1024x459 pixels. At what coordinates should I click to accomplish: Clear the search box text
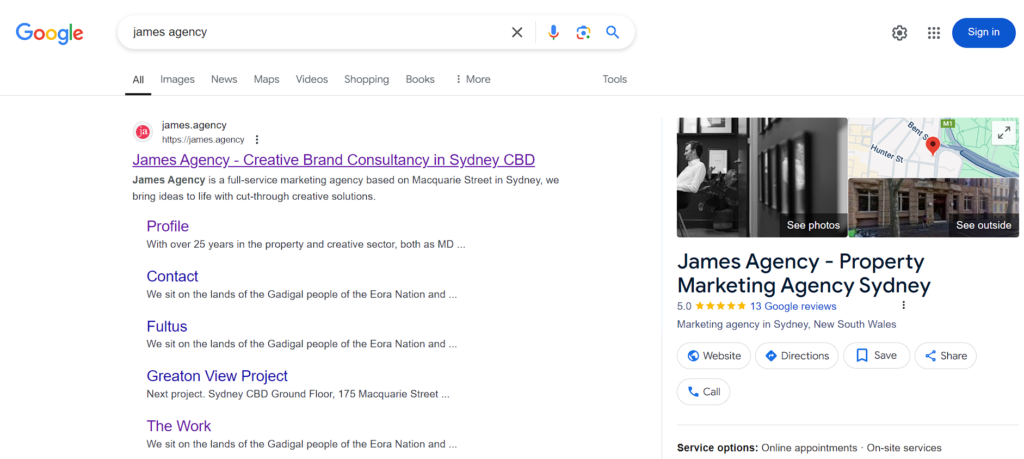[x=517, y=32]
